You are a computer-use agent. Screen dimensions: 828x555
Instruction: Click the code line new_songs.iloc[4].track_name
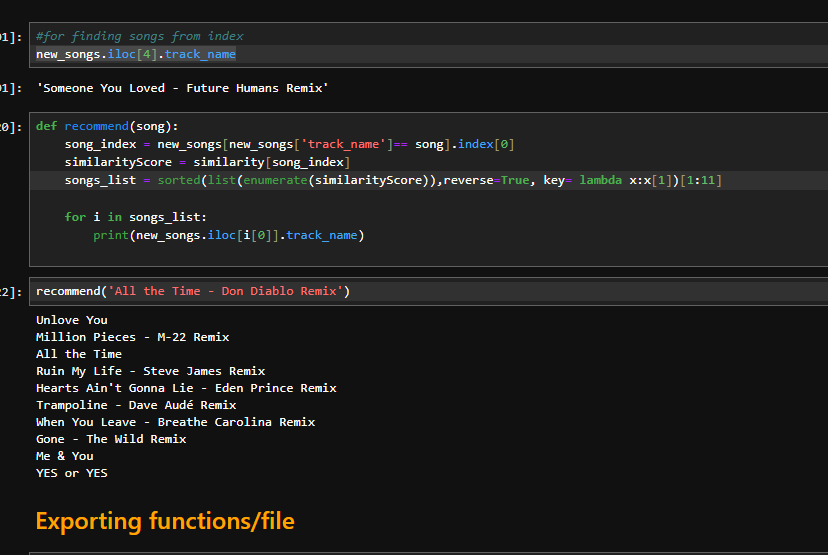coord(136,54)
